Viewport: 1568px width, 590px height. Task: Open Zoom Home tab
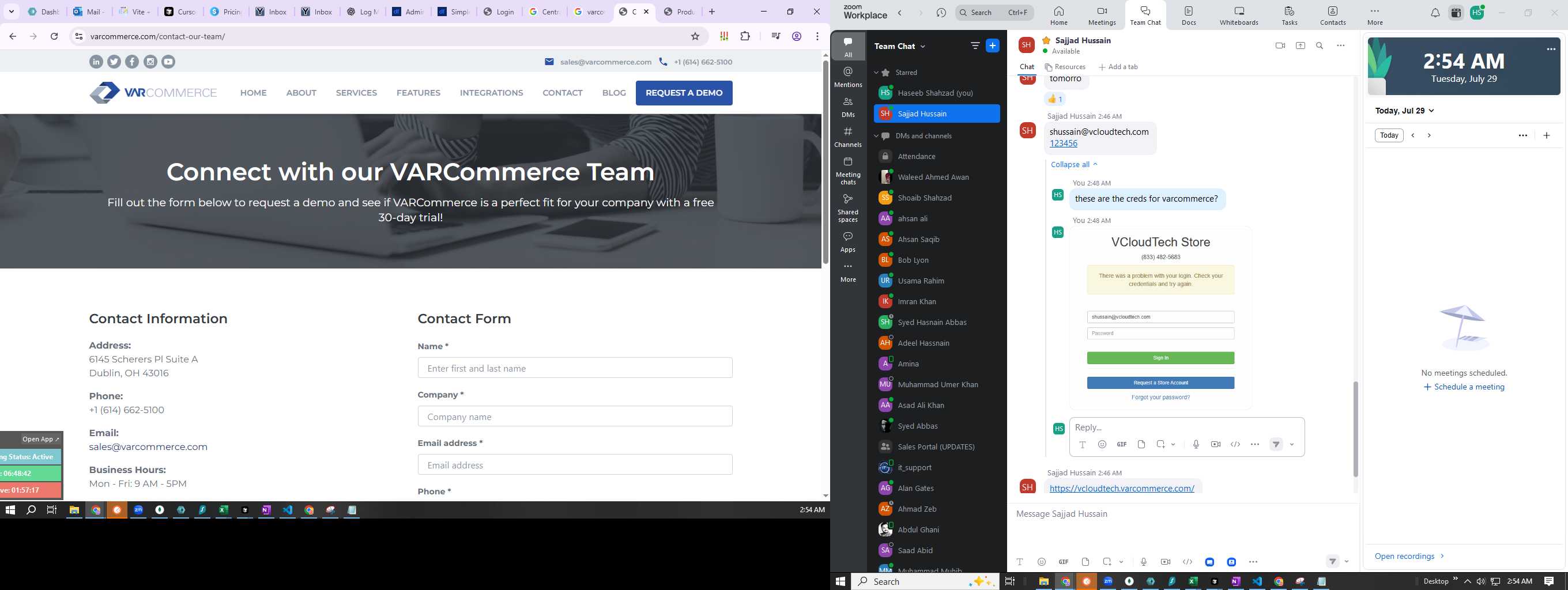click(x=1058, y=16)
